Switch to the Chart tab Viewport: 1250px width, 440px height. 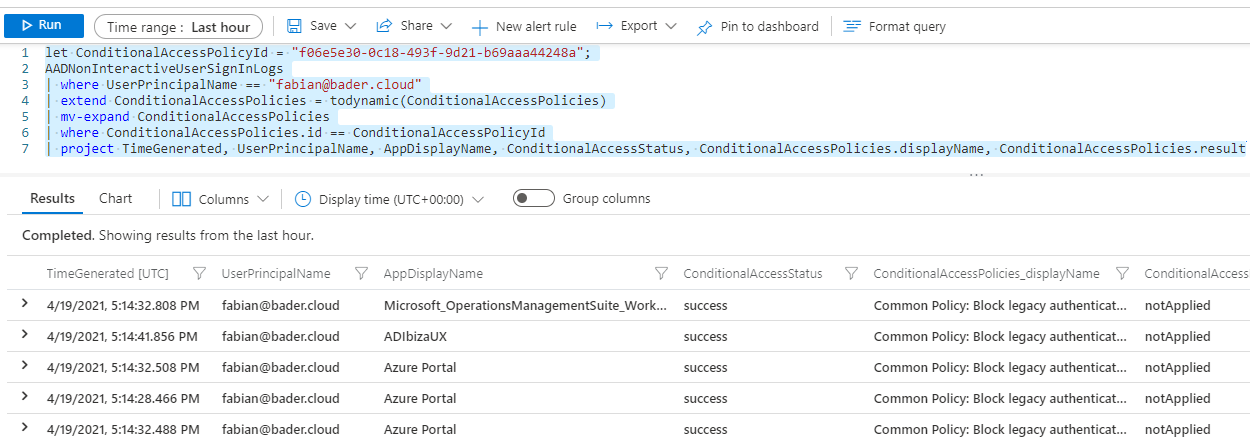click(115, 198)
